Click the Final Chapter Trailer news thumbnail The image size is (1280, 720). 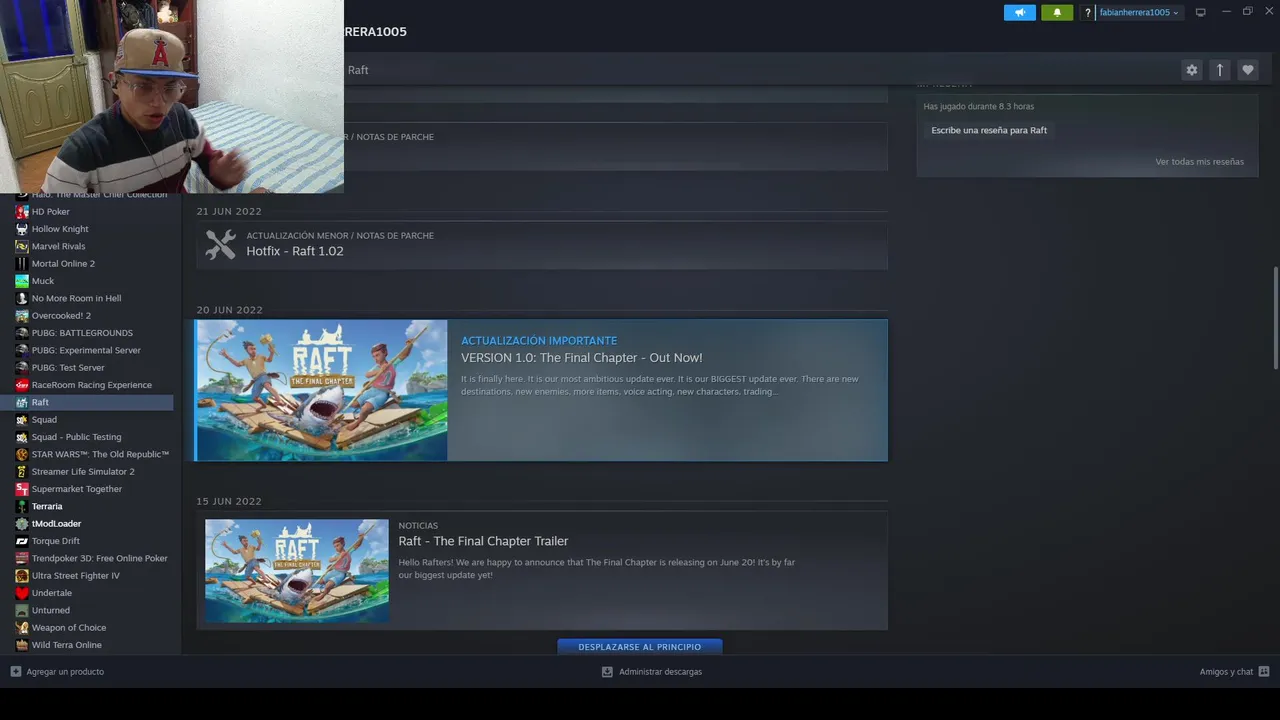297,571
